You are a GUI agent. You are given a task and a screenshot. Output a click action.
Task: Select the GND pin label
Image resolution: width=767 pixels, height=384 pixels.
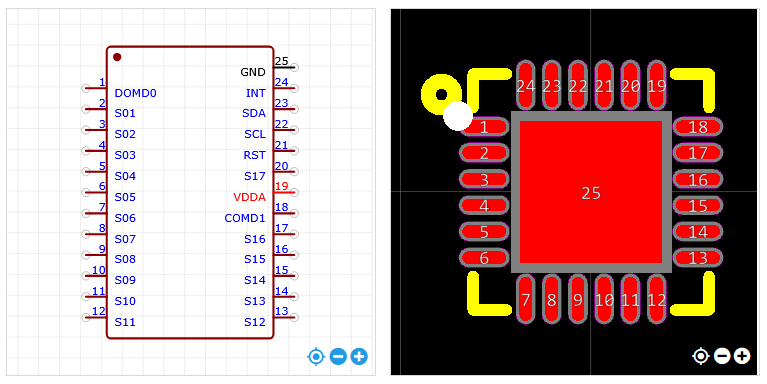[x=253, y=72]
